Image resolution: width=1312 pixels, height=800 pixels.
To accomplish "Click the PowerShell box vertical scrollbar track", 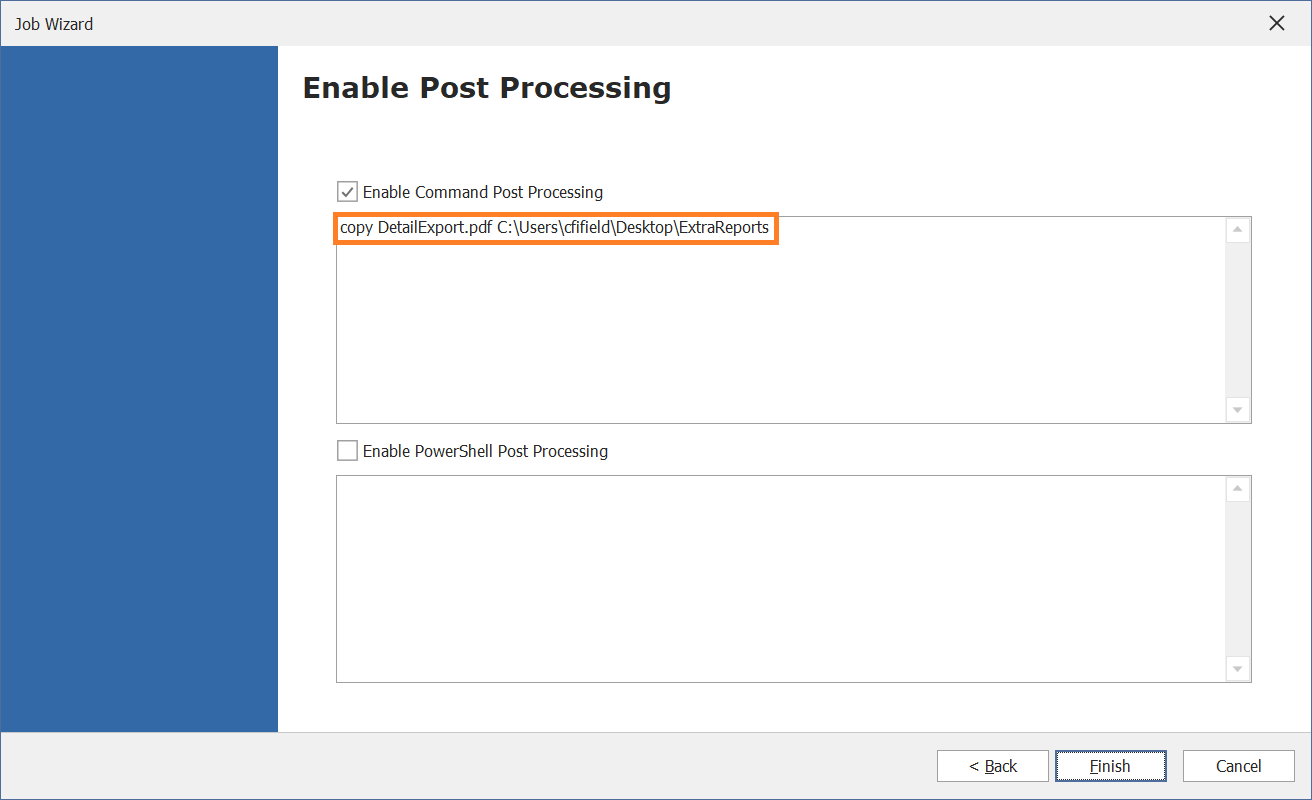I will tap(1238, 579).
